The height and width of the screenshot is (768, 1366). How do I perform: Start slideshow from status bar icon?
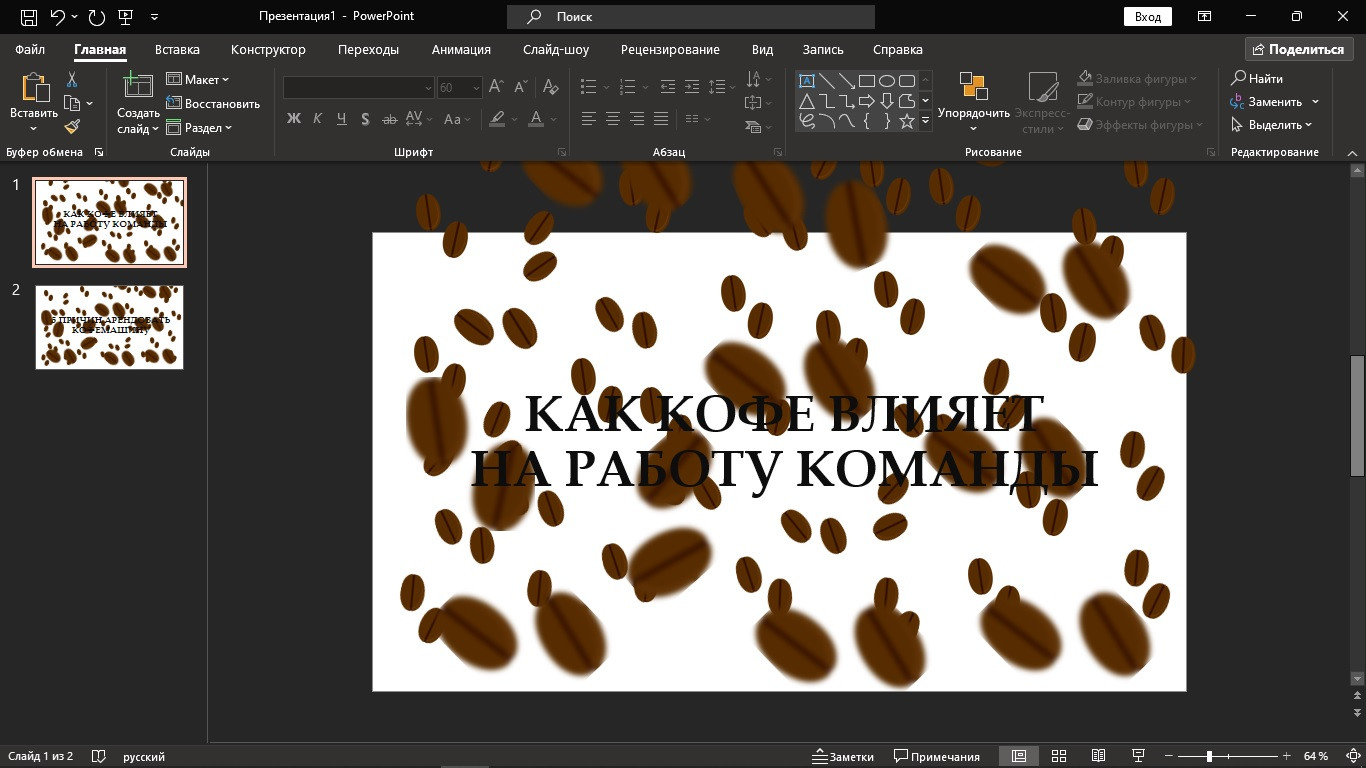click(1137, 756)
